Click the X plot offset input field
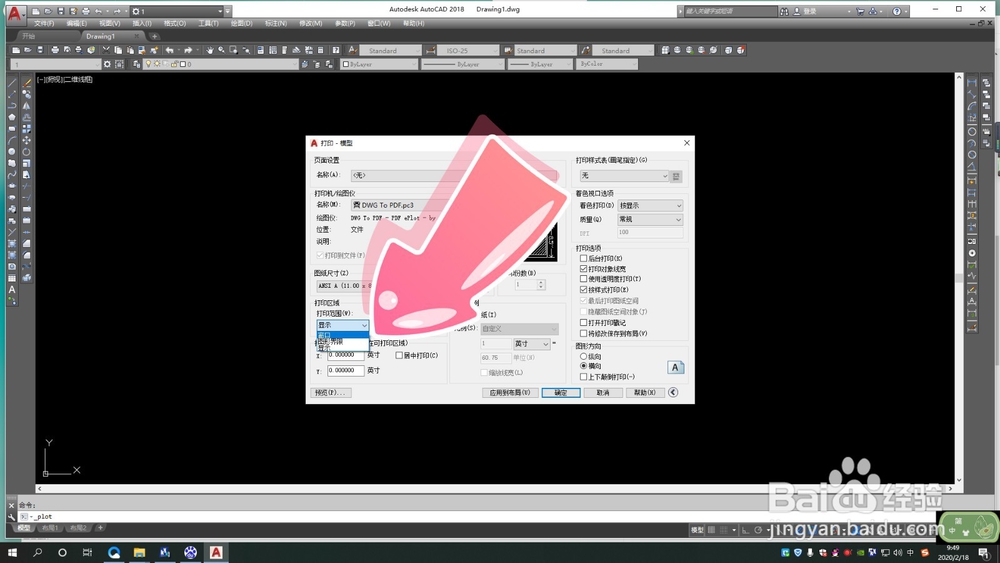 pos(345,355)
